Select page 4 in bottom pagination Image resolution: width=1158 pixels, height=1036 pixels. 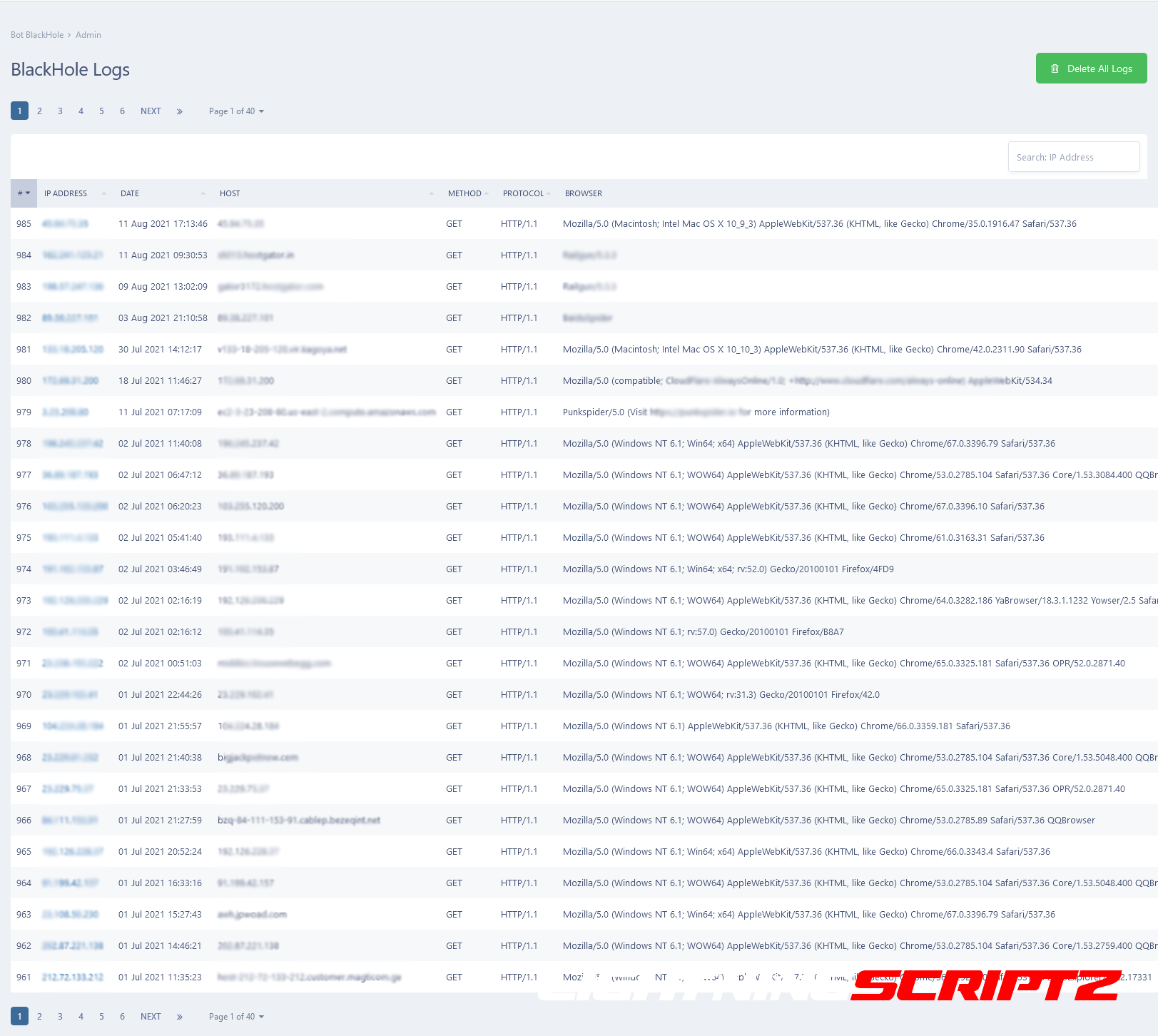[81, 1017]
